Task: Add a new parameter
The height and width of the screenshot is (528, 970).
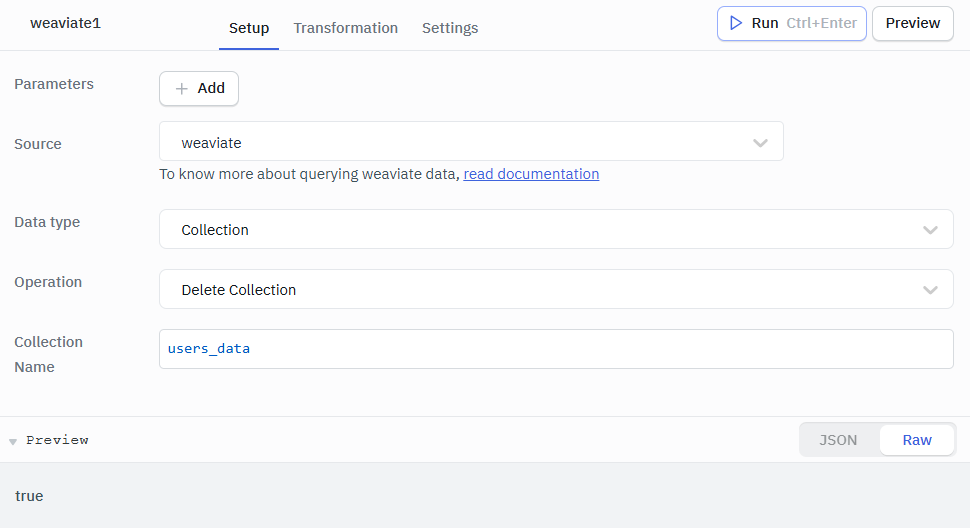Action: pos(199,88)
